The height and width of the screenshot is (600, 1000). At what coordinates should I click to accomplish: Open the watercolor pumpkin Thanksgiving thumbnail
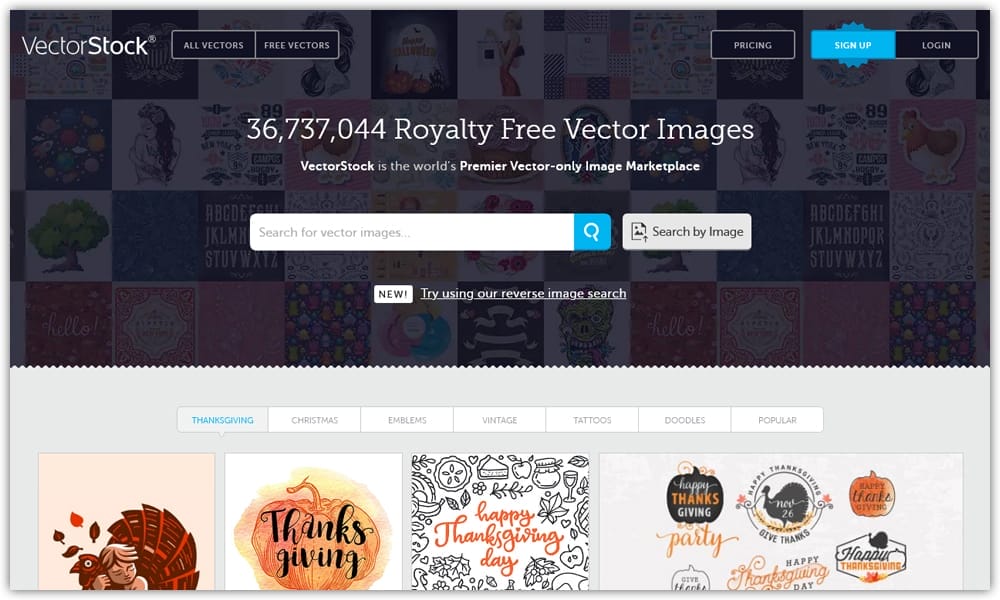click(x=313, y=522)
